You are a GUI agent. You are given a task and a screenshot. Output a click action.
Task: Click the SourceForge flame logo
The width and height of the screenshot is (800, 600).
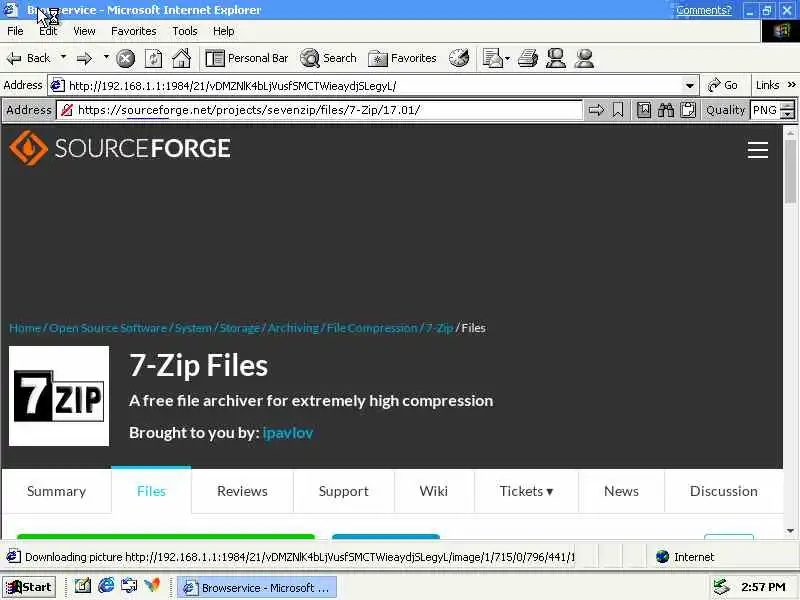pos(28,148)
